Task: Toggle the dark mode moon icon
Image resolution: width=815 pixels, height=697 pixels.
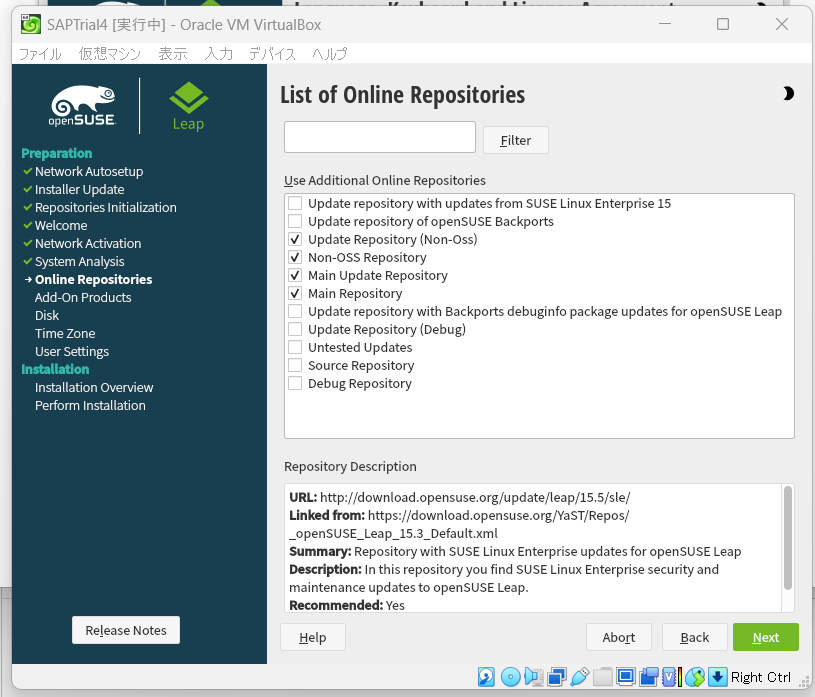Action: pos(788,94)
